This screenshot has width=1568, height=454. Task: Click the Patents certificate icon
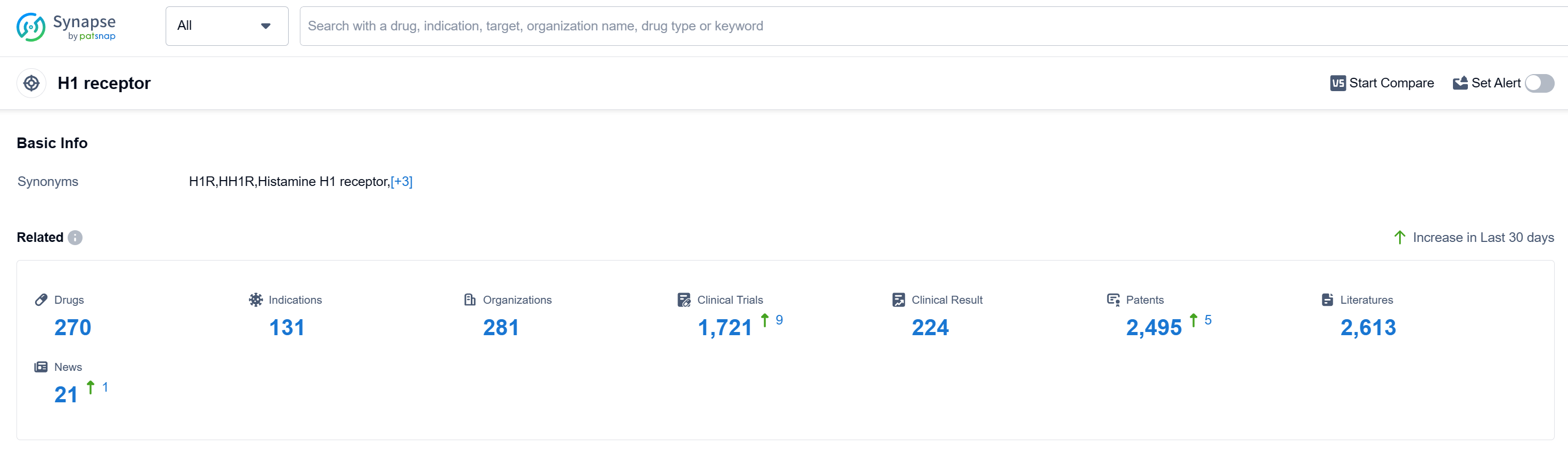(1113, 299)
